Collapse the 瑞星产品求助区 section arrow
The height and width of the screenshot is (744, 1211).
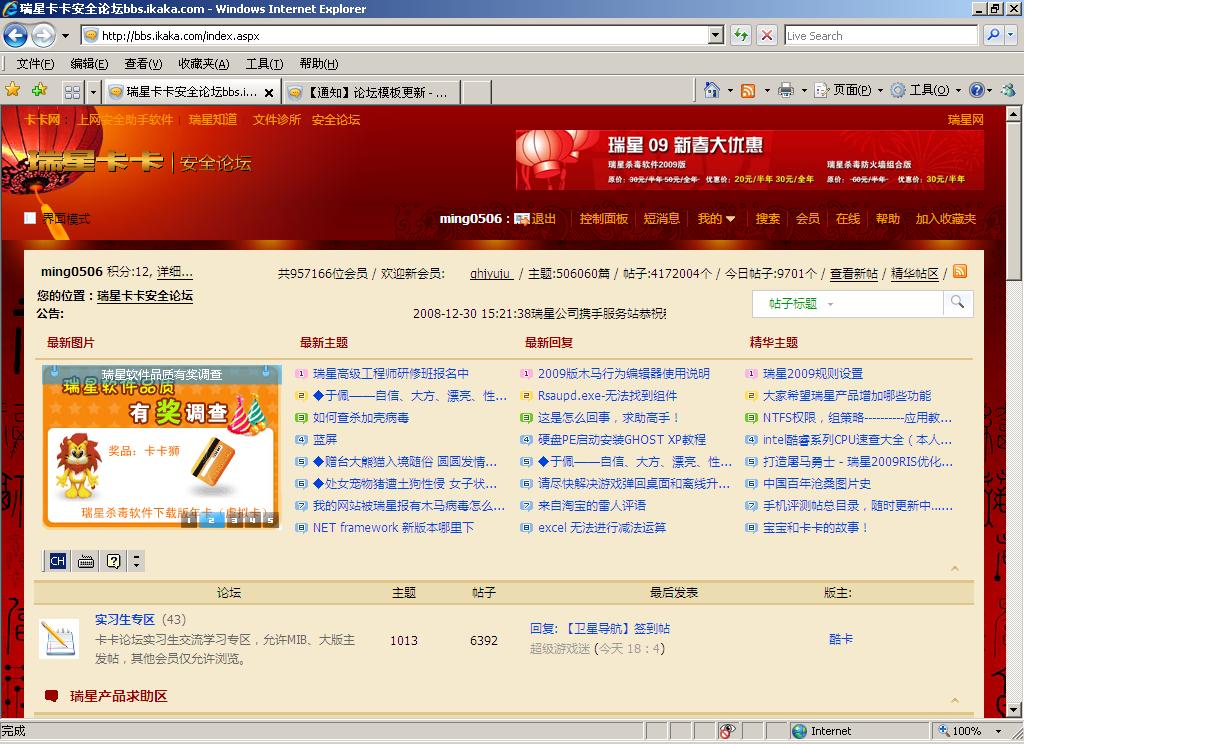point(954,700)
